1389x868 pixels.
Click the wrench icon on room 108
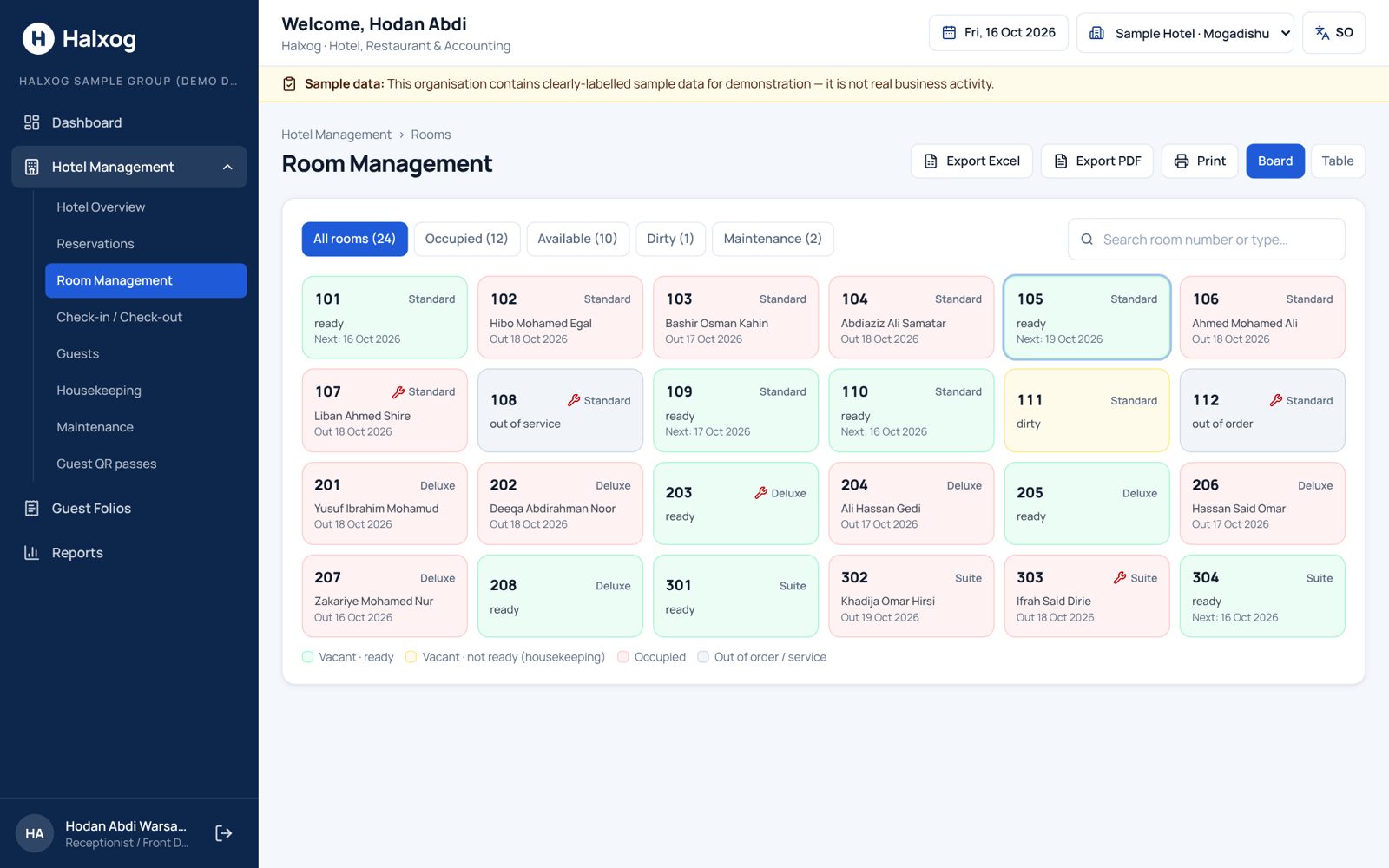click(x=574, y=401)
